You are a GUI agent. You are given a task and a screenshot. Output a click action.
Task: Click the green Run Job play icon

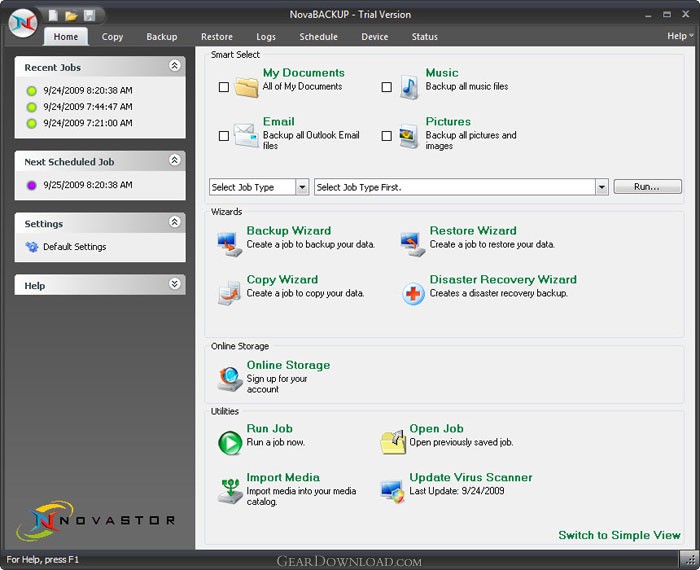click(x=230, y=442)
